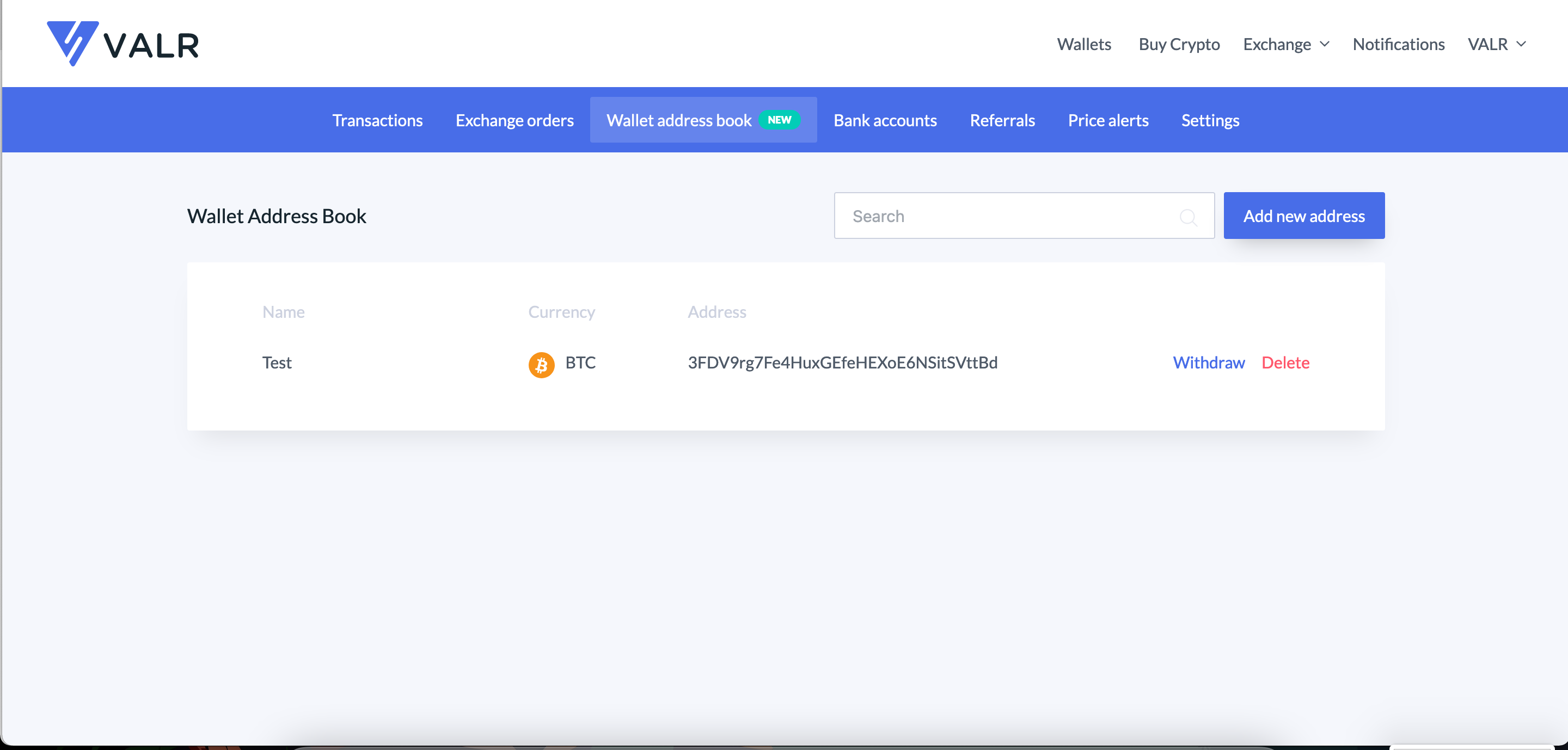Open the Settings tab
Viewport: 1568px width, 750px height.
coord(1210,120)
